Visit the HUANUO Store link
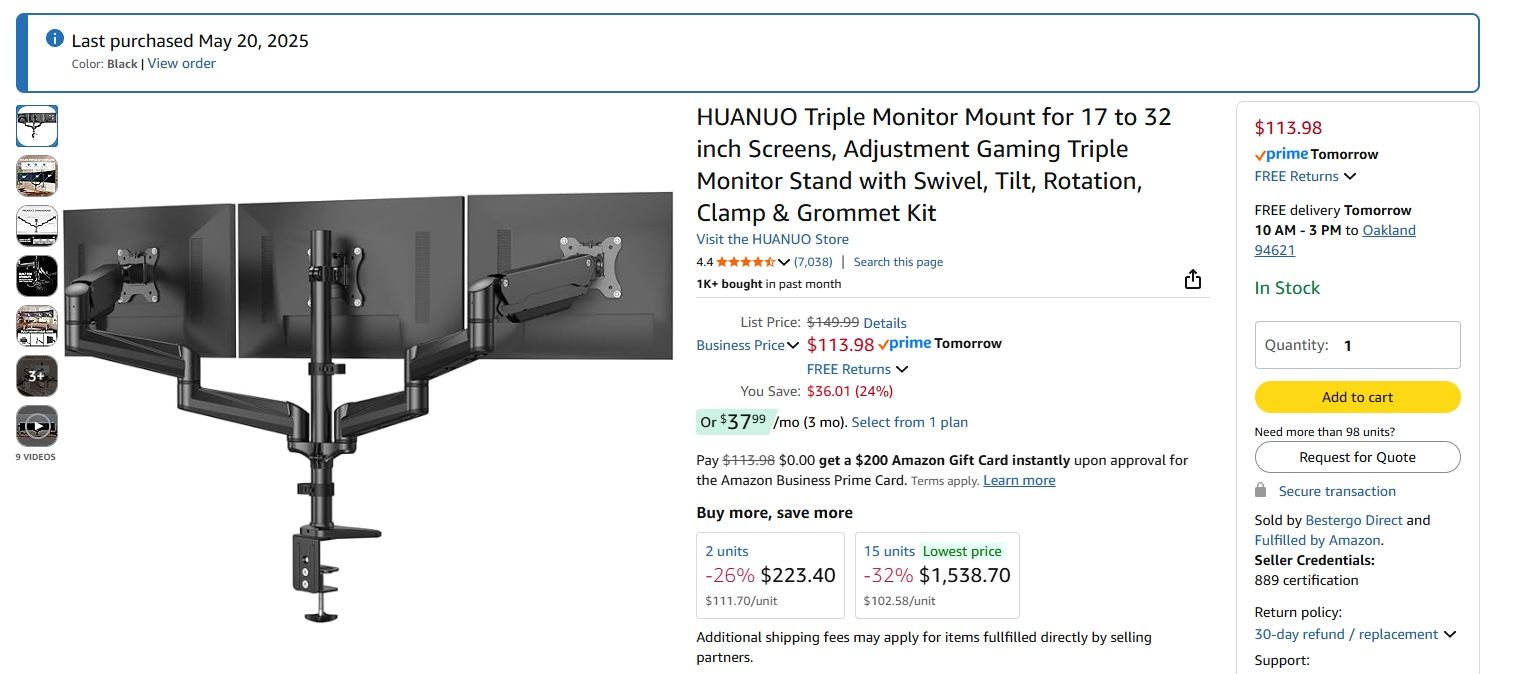This screenshot has width=1518, height=674. point(772,239)
